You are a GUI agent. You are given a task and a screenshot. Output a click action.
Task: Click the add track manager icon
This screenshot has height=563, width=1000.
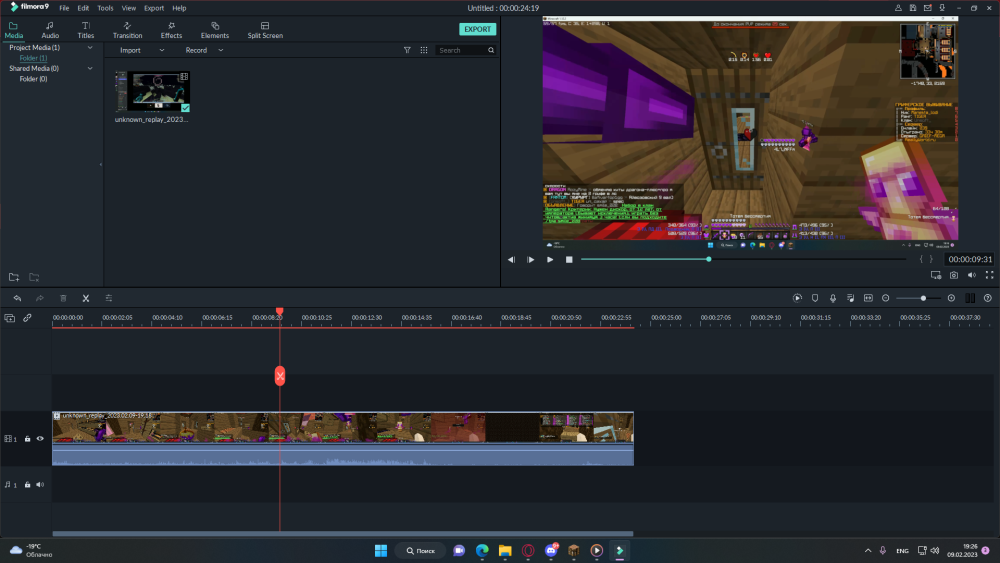(10, 318)
